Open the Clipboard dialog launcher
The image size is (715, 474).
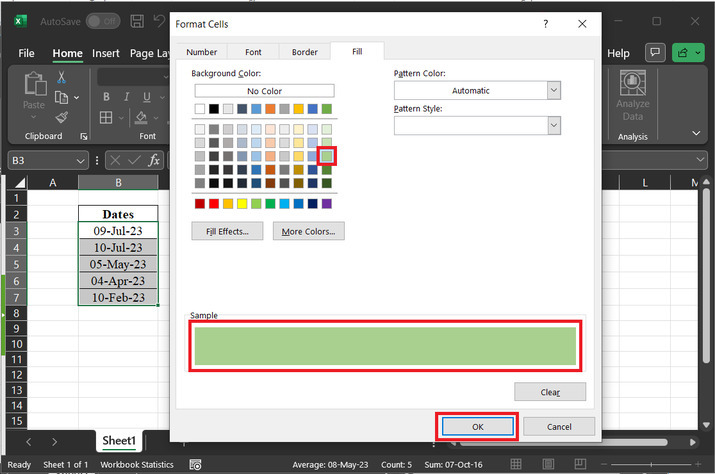[x=84, y=136]
